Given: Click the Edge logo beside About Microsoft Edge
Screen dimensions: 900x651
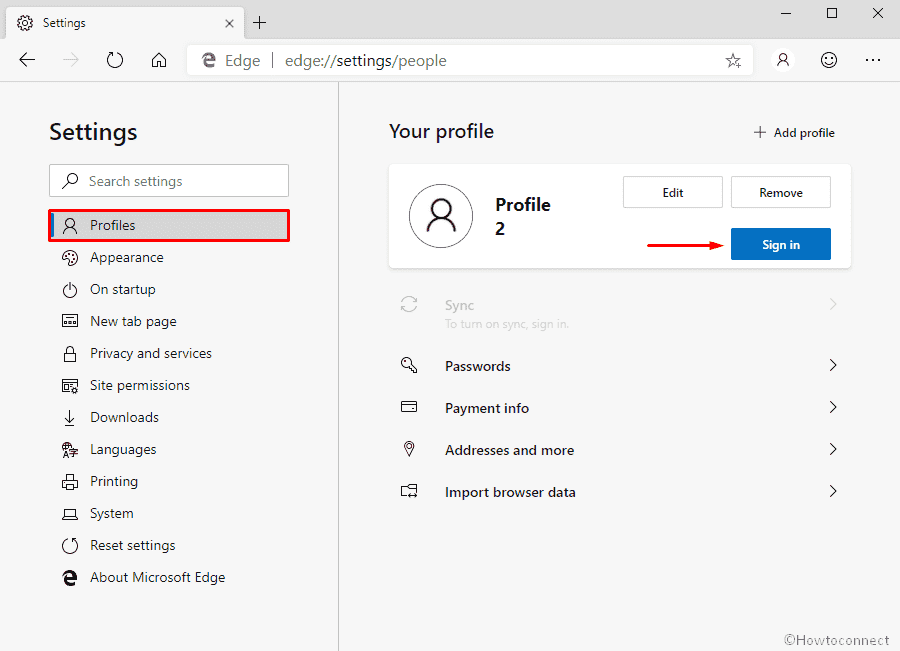Looking at the screenshot, I should pyautogui.click(x=70, y=578).
